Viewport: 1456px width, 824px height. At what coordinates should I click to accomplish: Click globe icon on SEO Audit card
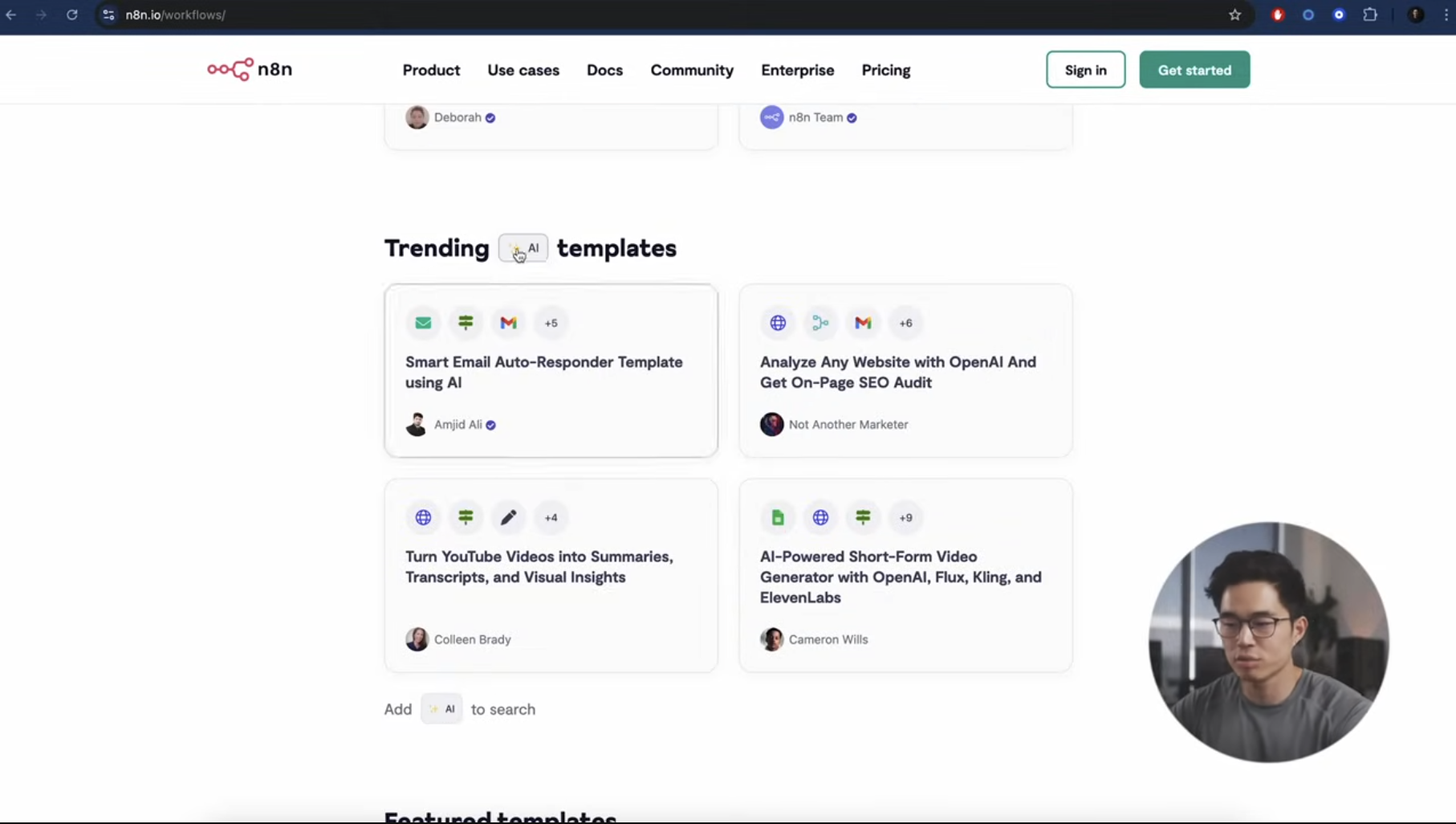tap(778, 323)
